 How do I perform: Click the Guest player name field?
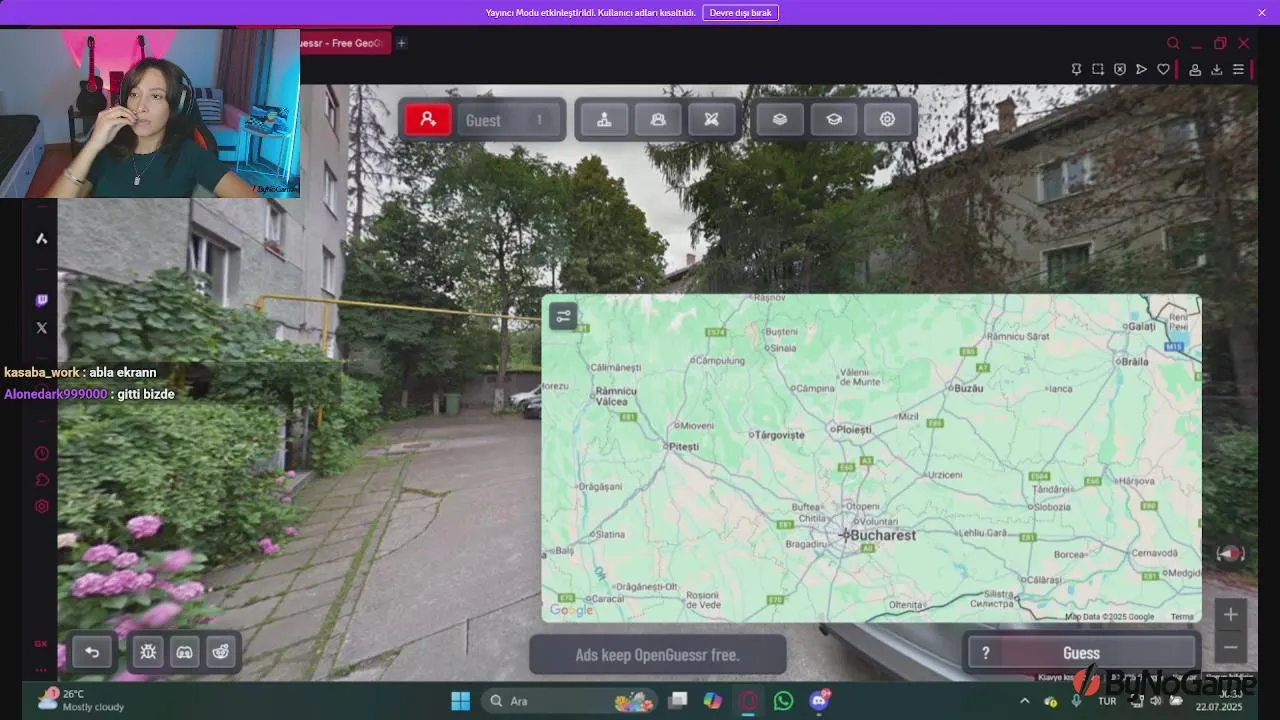[509, 120]
